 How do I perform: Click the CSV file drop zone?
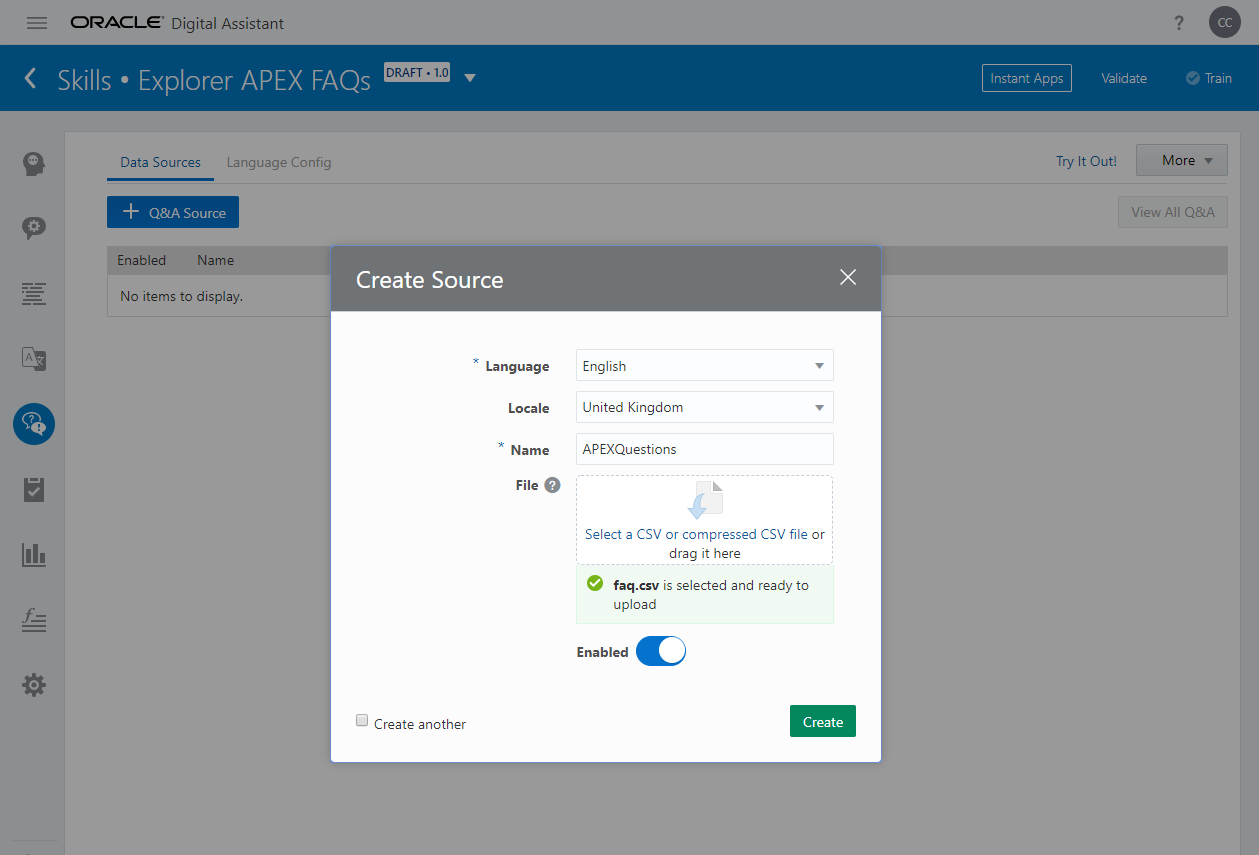(705, 520)
